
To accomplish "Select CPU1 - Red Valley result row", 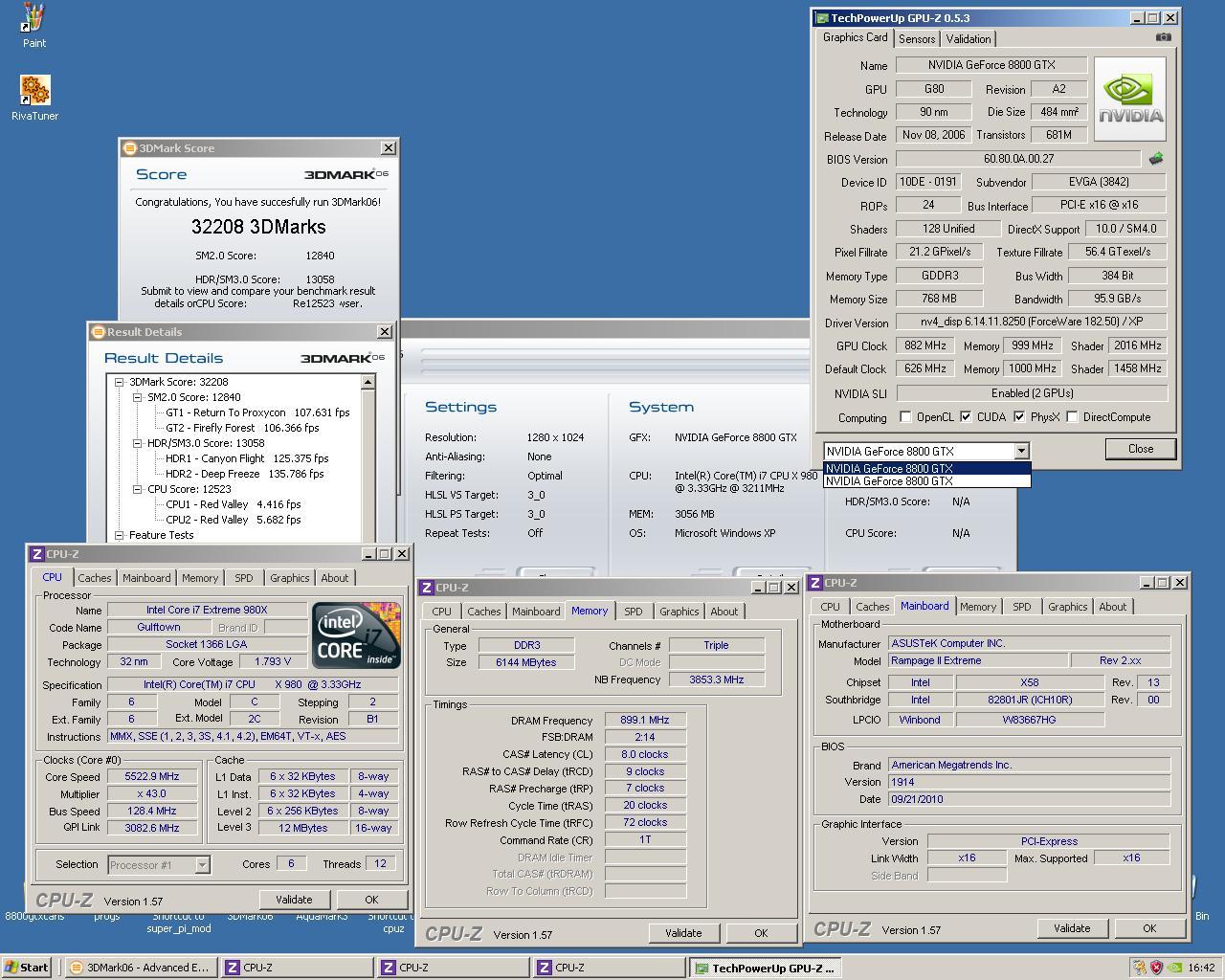I will click(234, 504).
